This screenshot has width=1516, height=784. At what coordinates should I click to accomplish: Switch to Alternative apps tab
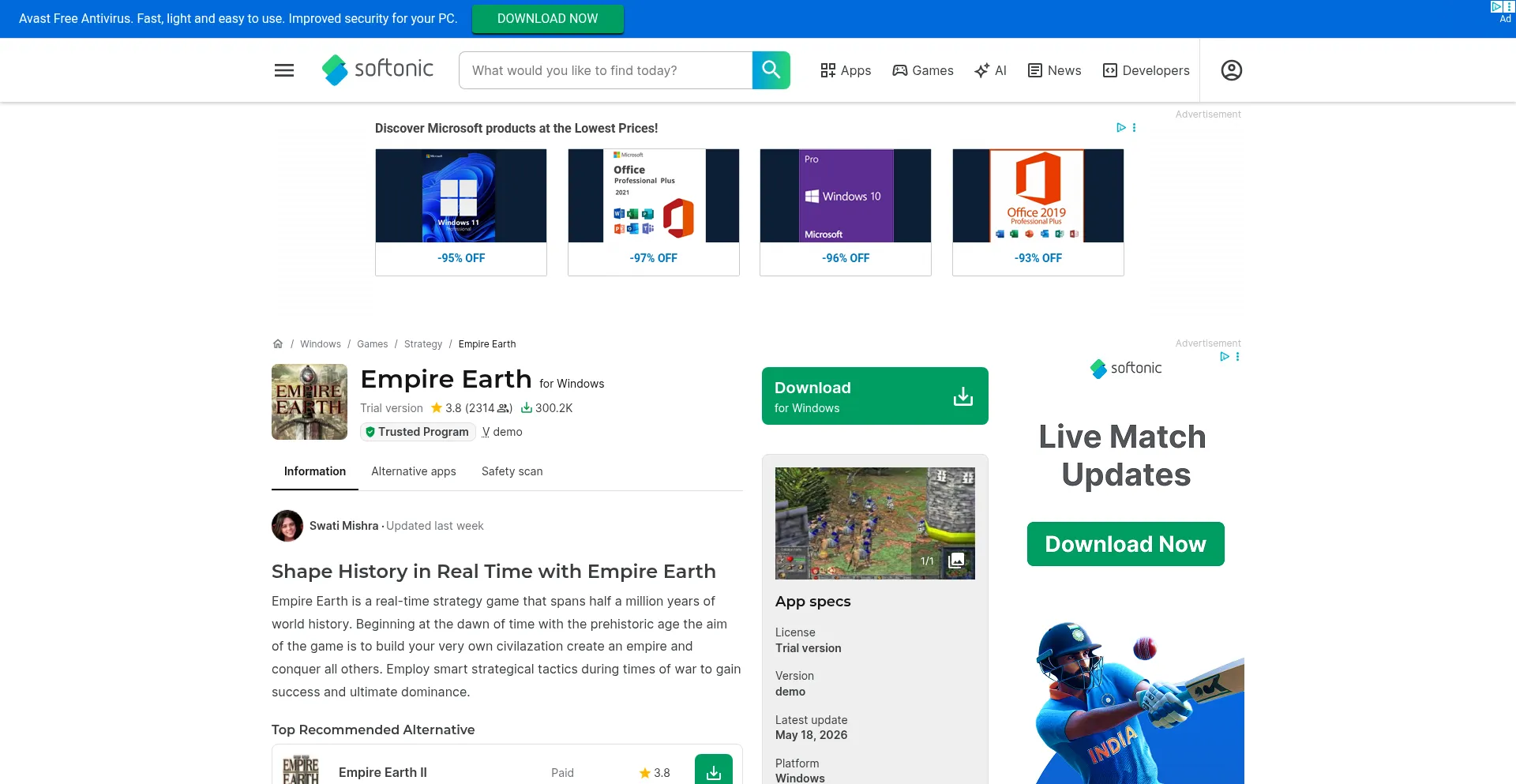point(414,471)
